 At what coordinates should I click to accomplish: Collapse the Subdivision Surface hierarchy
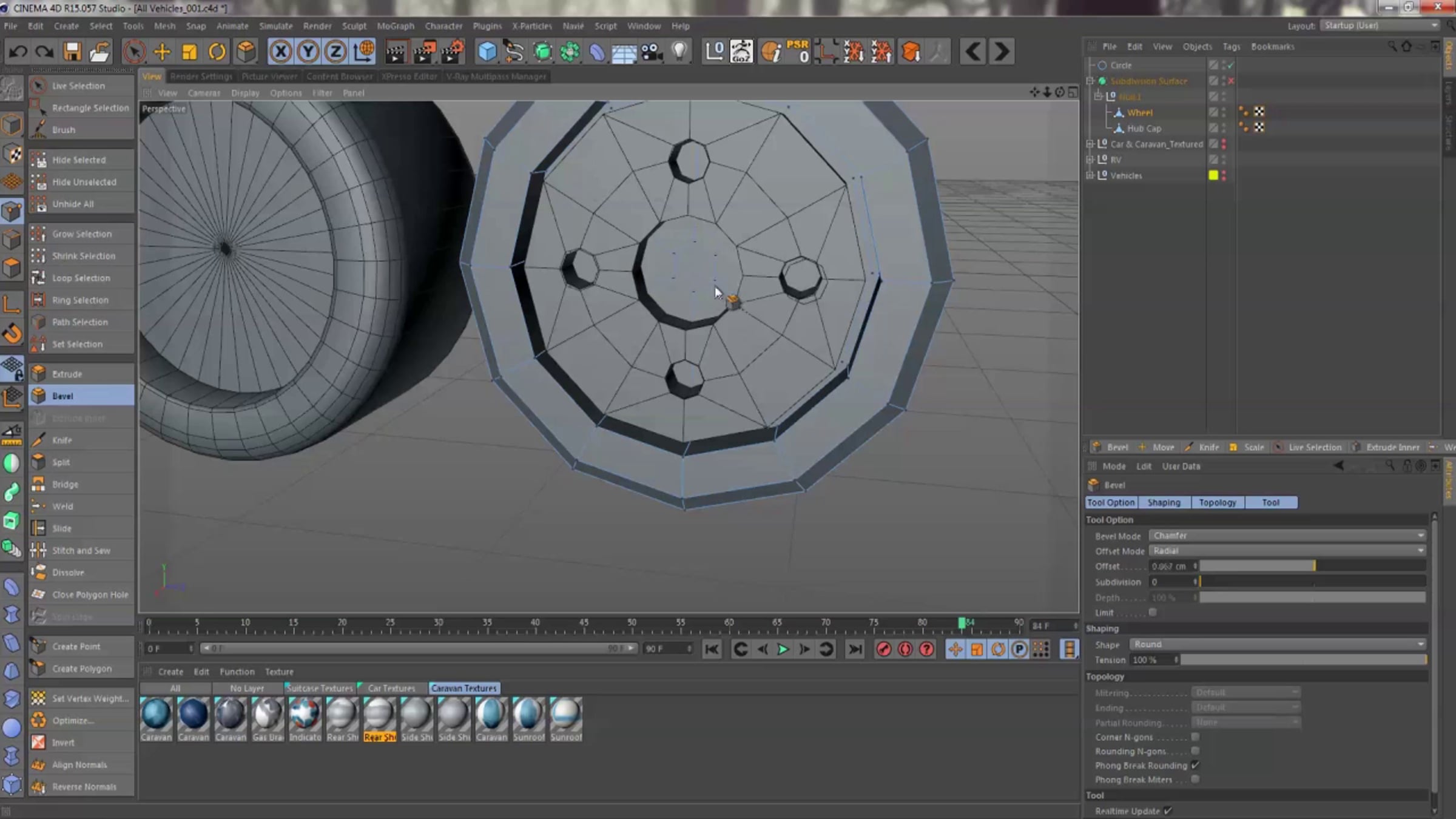tap(1090, 81)
